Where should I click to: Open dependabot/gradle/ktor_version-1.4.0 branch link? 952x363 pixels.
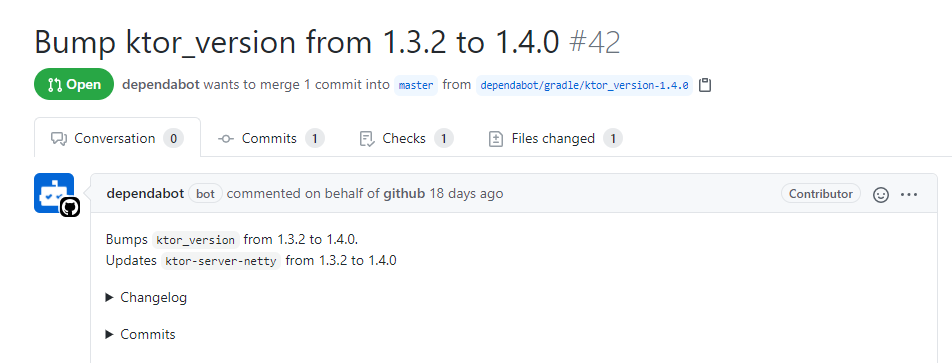584,86
